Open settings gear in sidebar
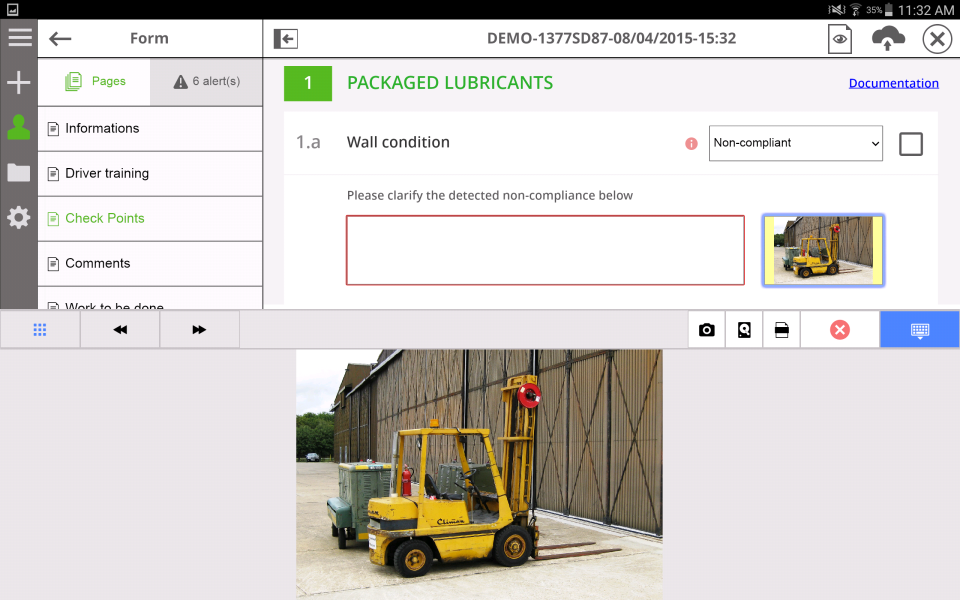Viewport: 960px width, 600px height. (19, 217)
